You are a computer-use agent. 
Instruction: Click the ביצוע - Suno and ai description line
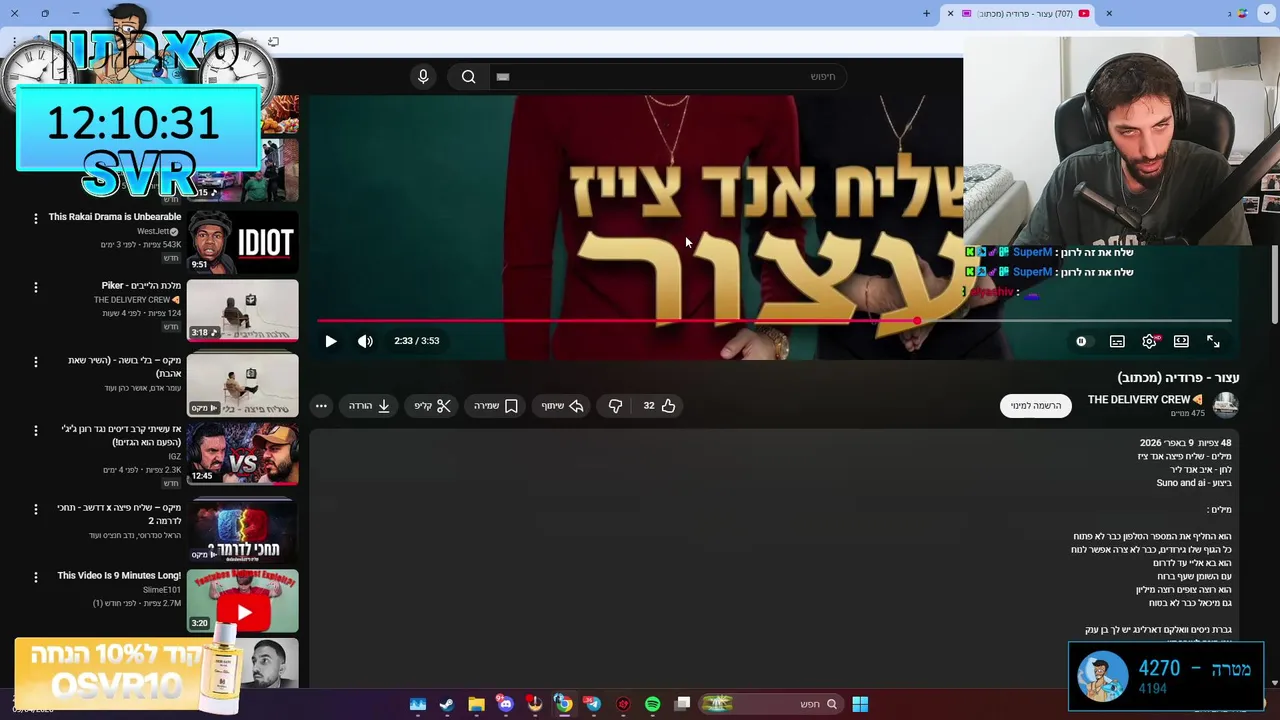1194,483
